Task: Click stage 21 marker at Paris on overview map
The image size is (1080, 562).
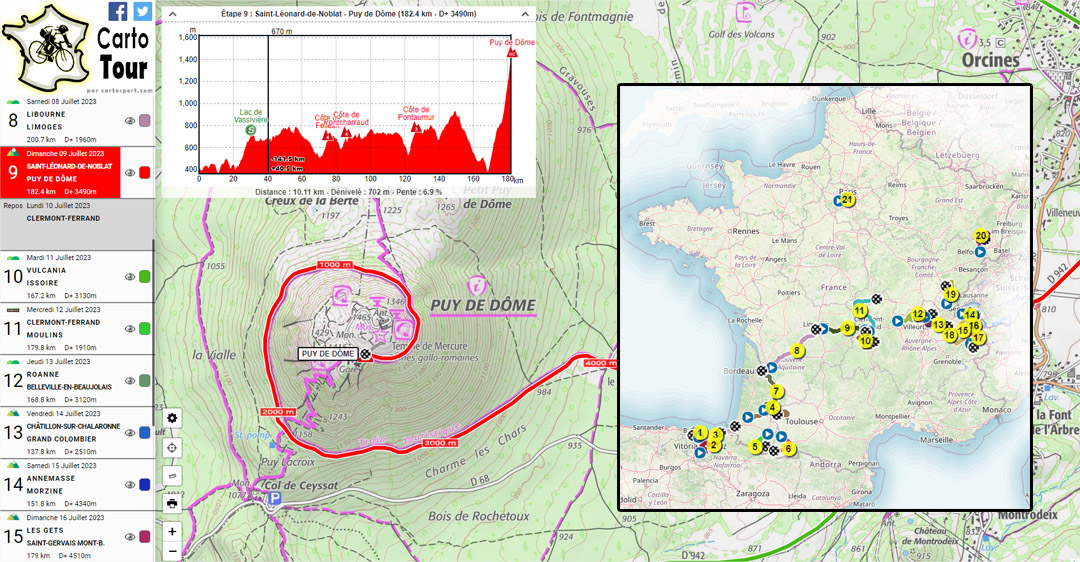Action: 846,200
